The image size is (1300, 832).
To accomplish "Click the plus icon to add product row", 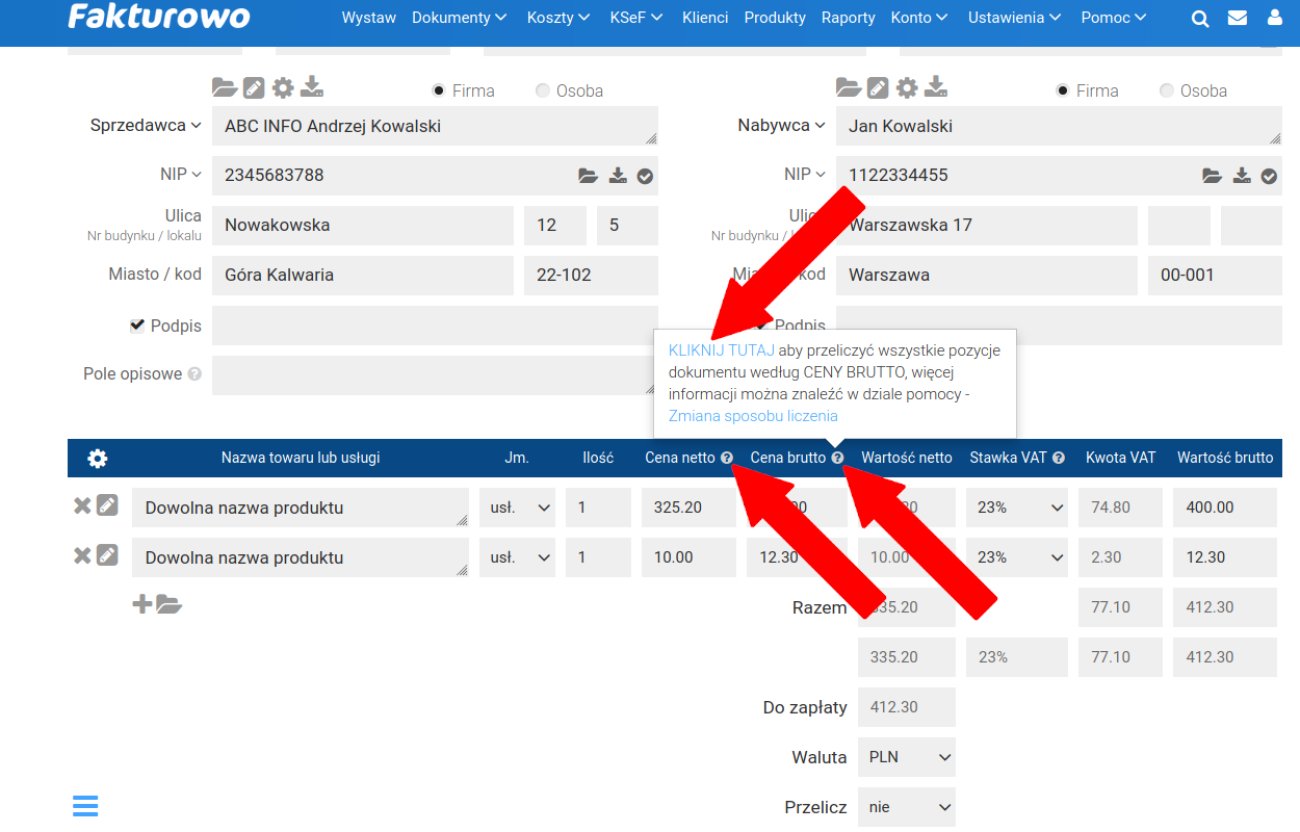I will (x=142, y=604).
